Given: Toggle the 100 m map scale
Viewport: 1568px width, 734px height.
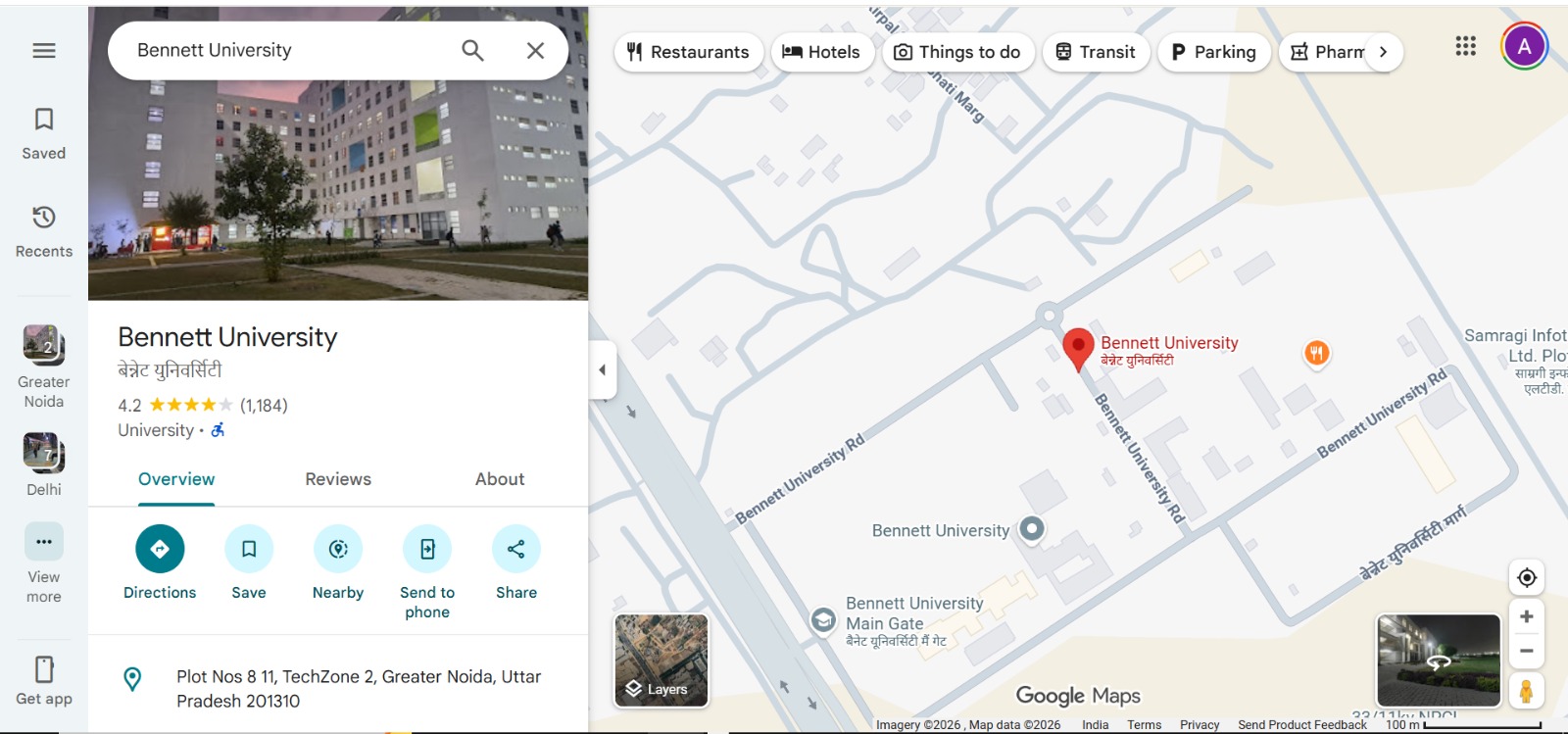Looking at the screenshot, I should click(1462, 725).
